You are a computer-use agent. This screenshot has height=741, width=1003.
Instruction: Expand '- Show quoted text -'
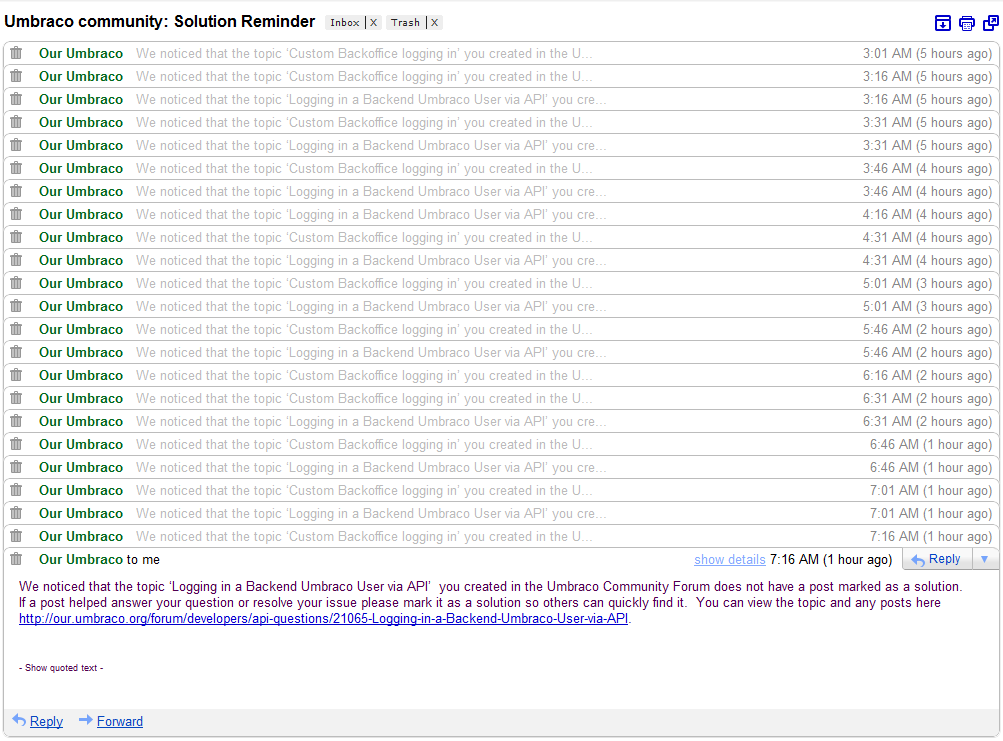(x=61, y=667)
